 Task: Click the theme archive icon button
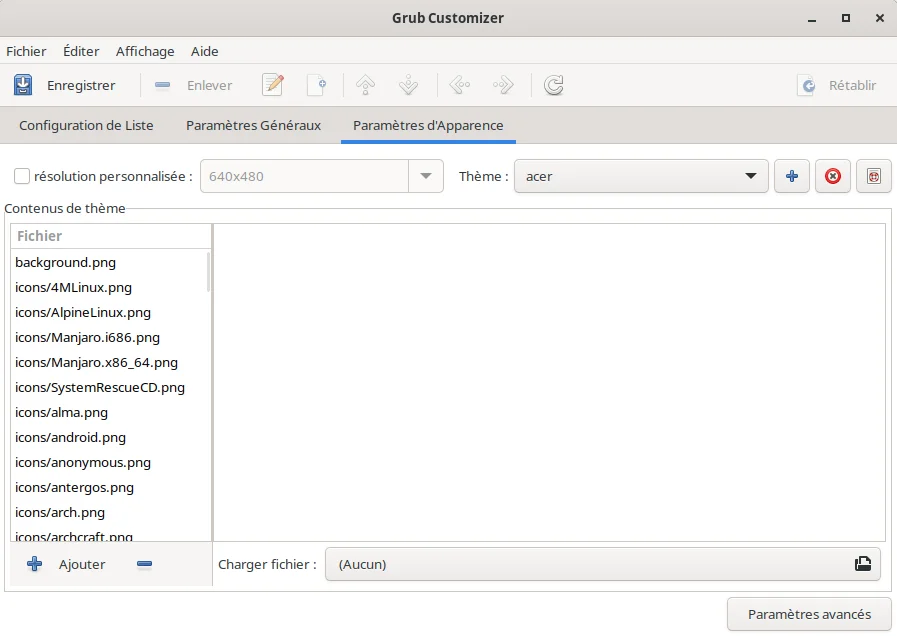tap(874, 176)
